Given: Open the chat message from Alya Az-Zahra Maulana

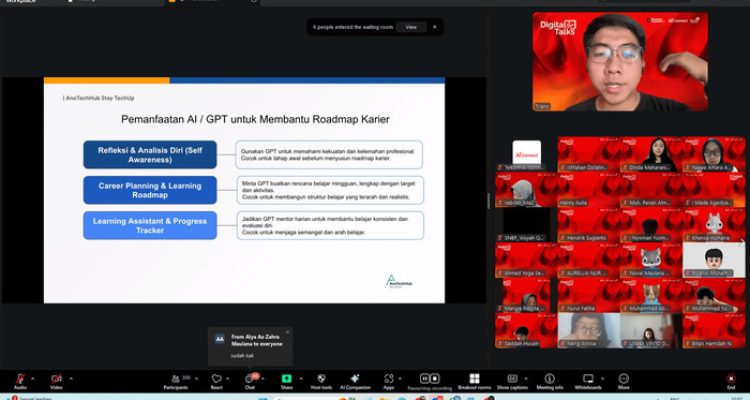Looking at the screenshot, I should (251, 347).
